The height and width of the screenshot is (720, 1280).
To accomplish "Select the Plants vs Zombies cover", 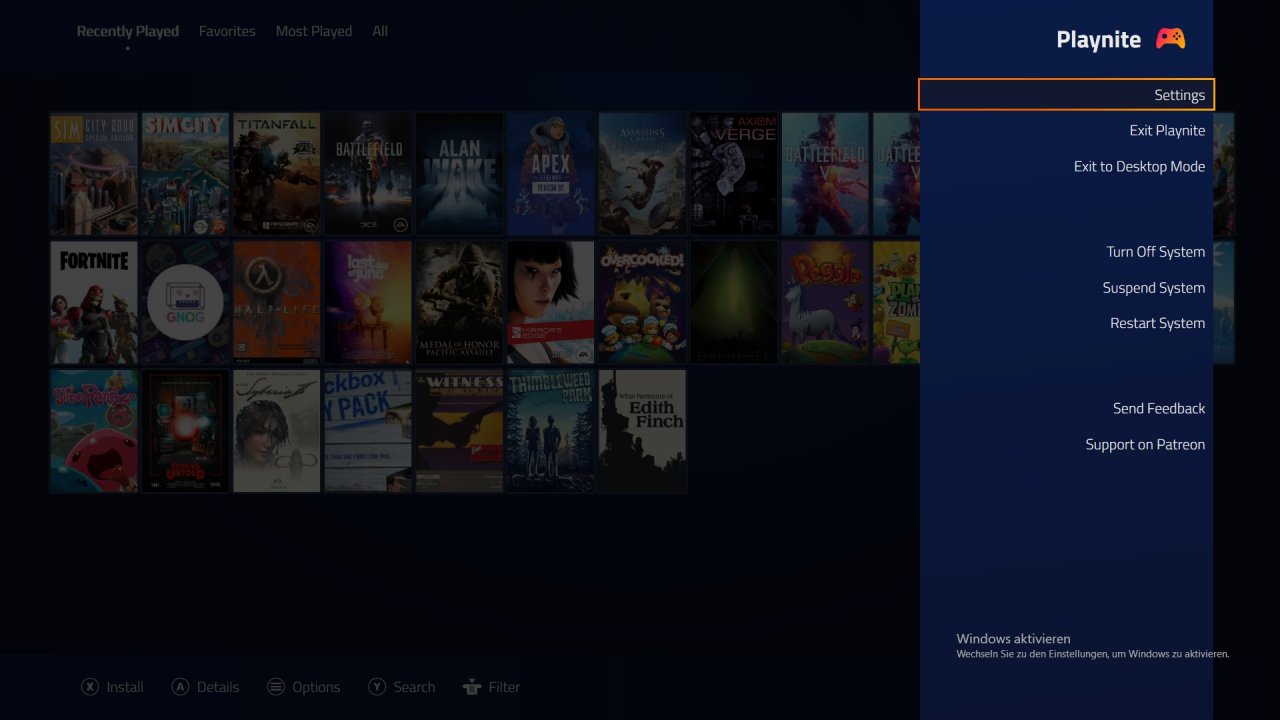I will point(897,302).
